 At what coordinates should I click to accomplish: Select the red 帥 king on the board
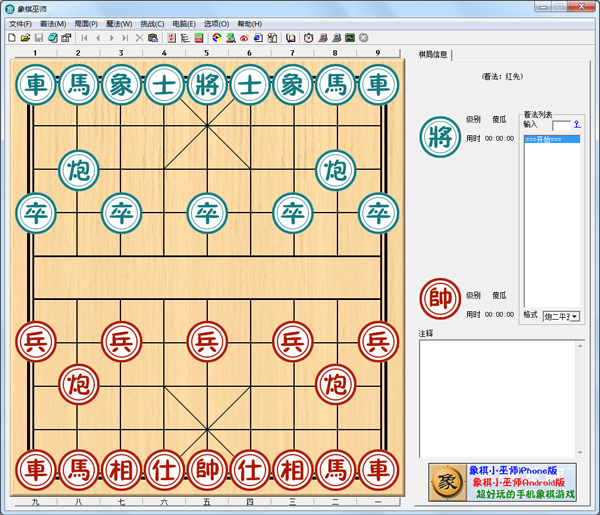coord(207,470)
